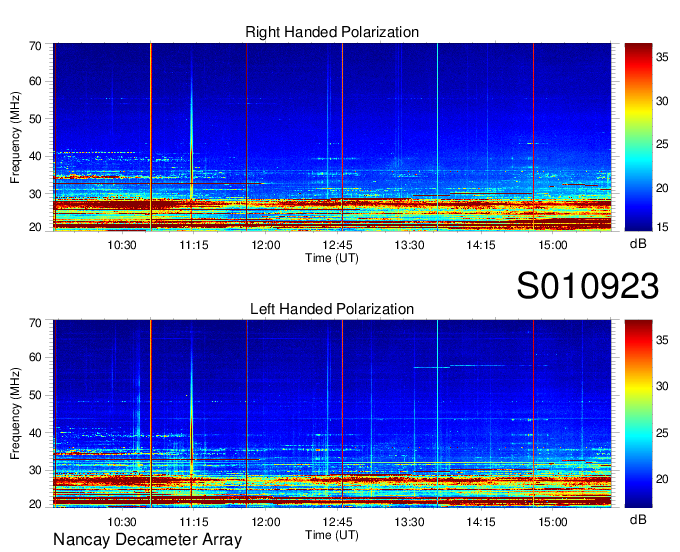The width and height of the screenshot is (680, 552).
Task: Click "Time (UT)" label under Left Handed plot
Action: point(332,535)
